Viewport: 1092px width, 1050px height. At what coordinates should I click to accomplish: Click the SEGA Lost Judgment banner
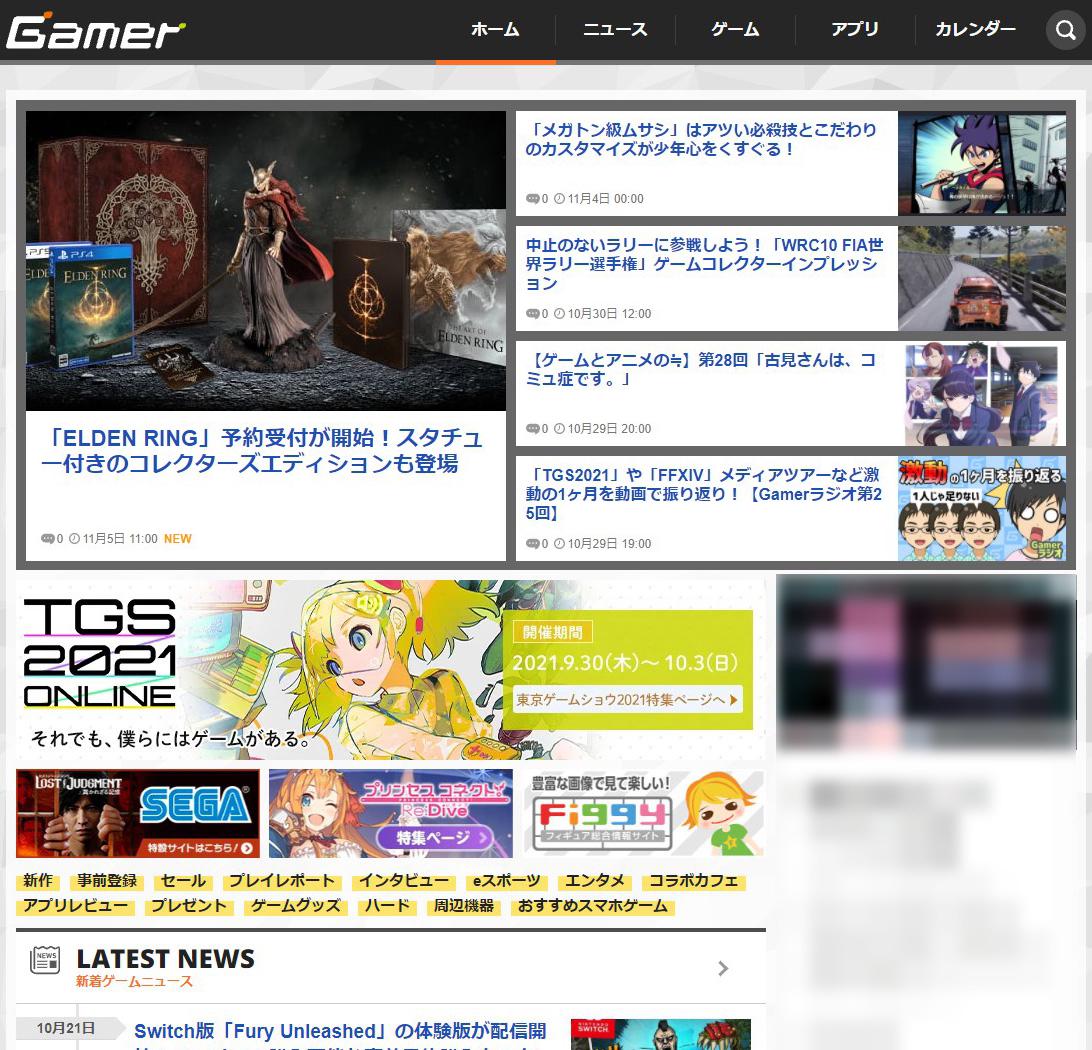click(x=137, y=813)
